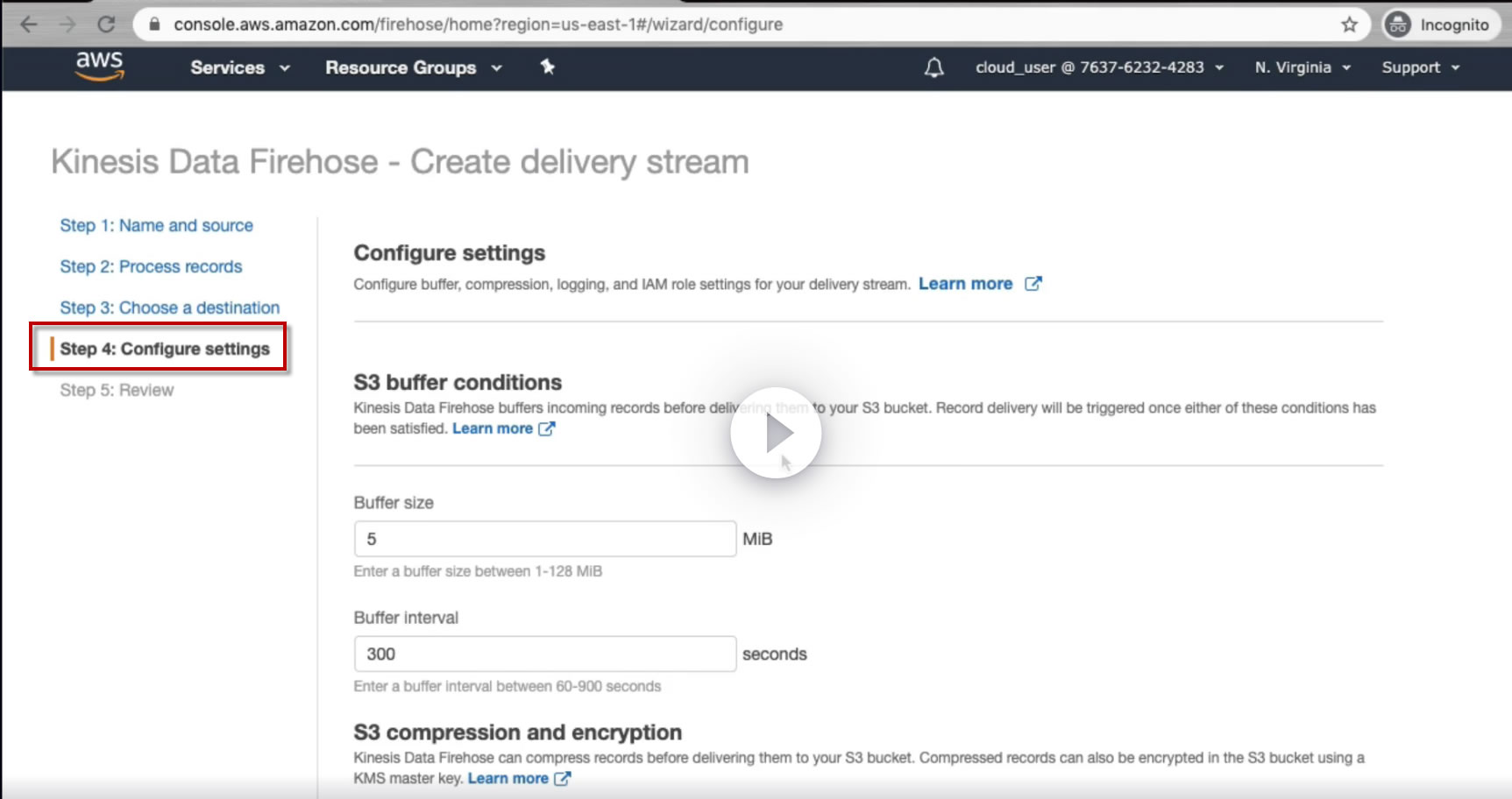Click the AWS logo home icon
Image resolution: width=1512 pixels, height=799 pixels.
pyautogui.click(x=100, y=67)
